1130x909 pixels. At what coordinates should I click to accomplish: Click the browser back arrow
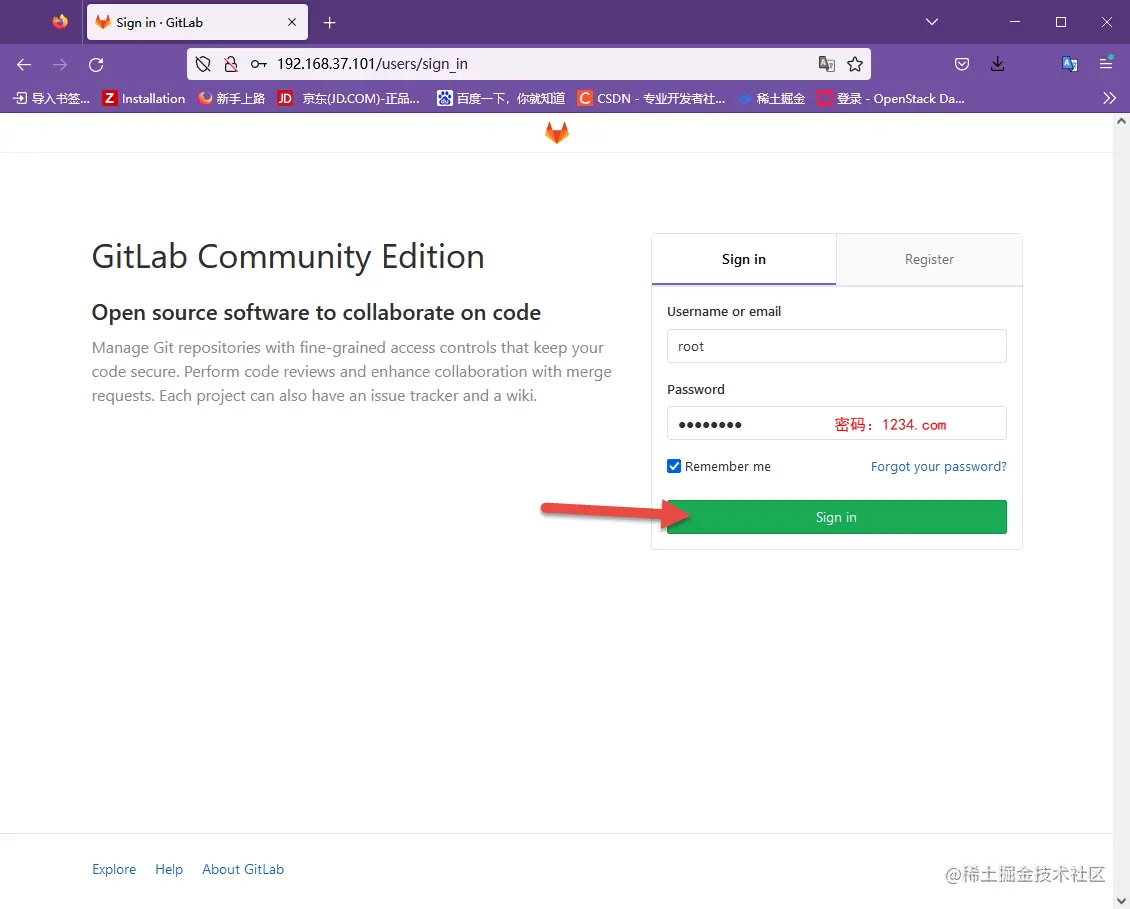click(x=24, y=65)
